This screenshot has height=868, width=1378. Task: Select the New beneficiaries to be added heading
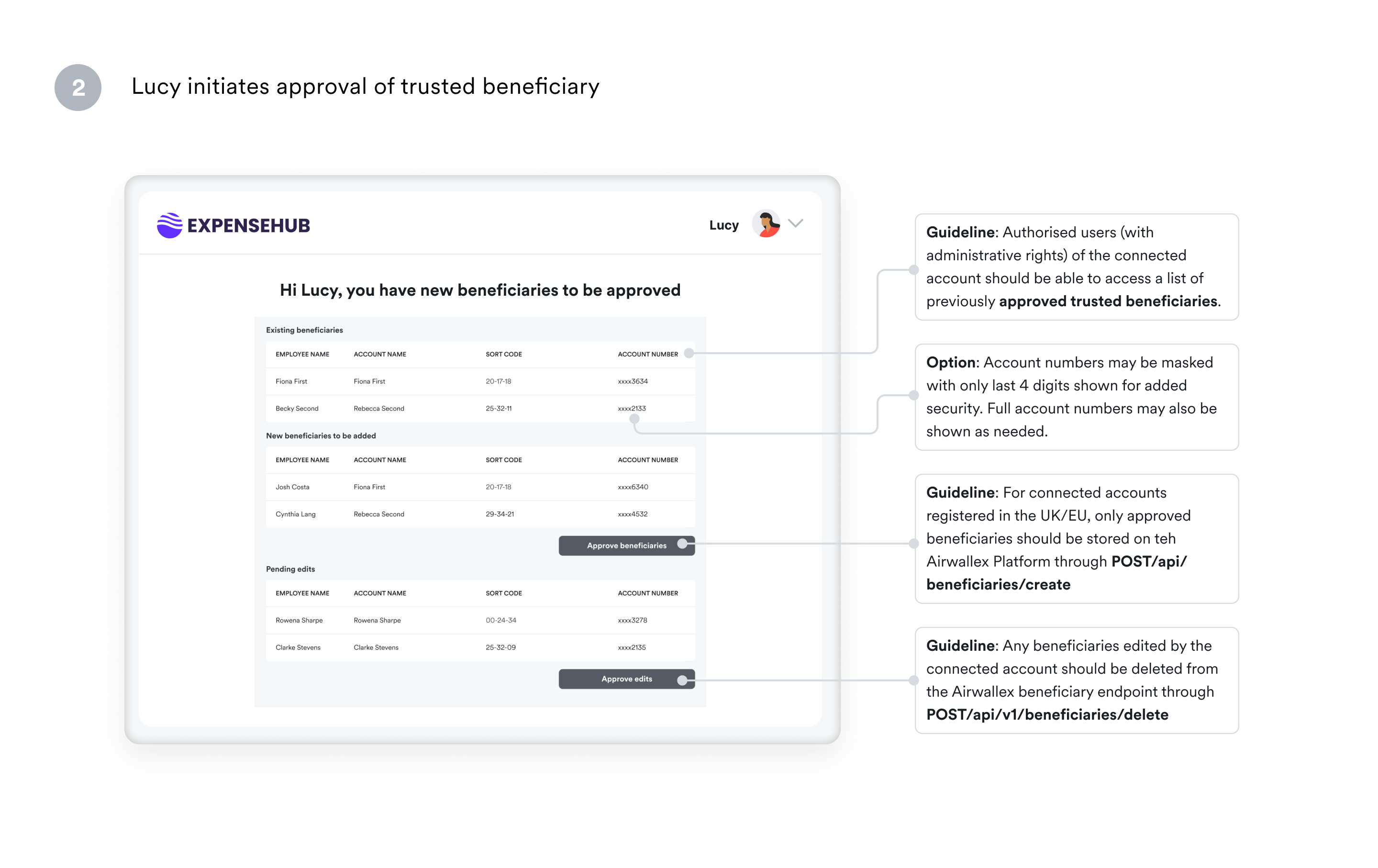tap(321, 435)
